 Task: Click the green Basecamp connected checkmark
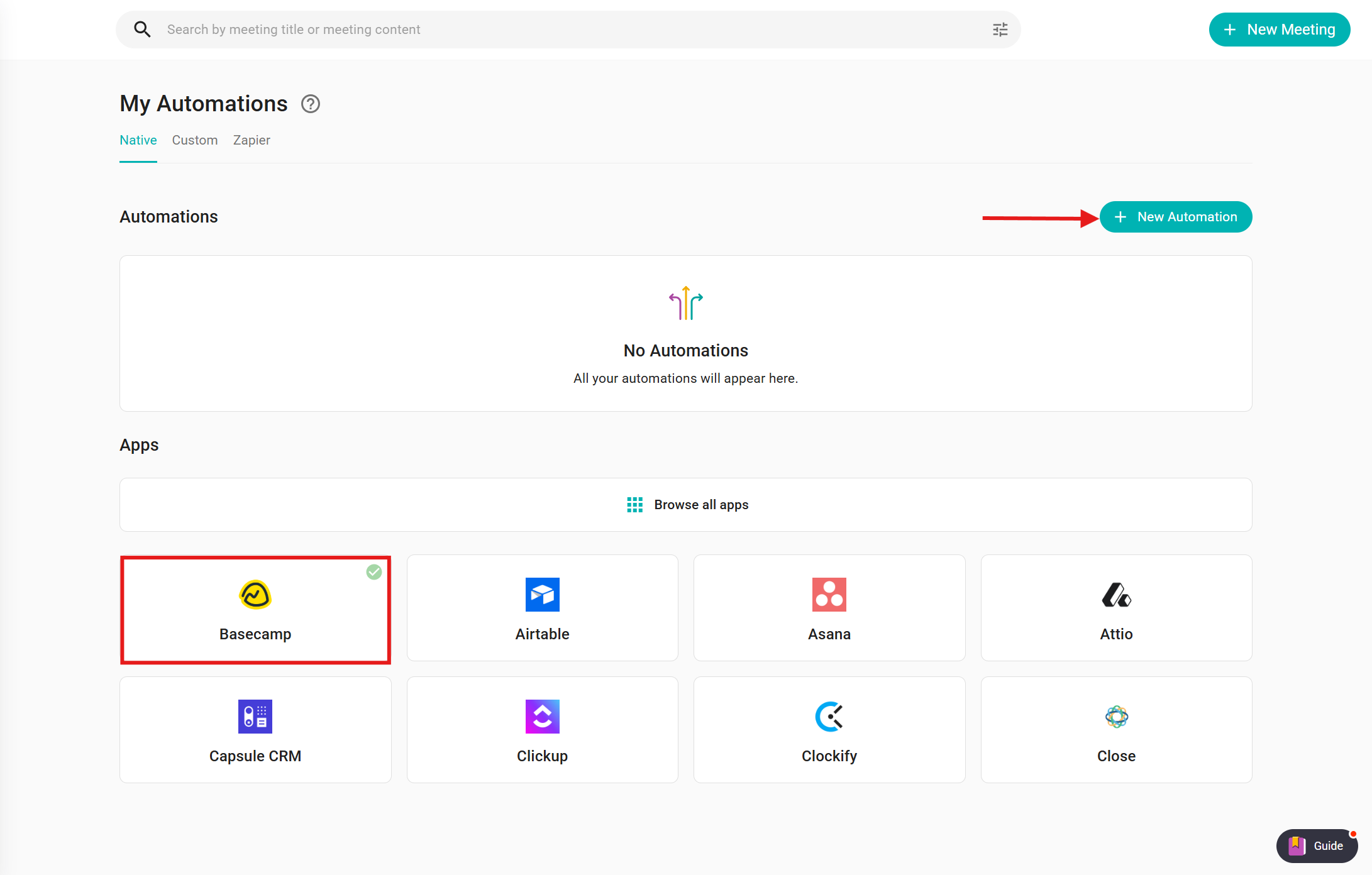(374, 572)
